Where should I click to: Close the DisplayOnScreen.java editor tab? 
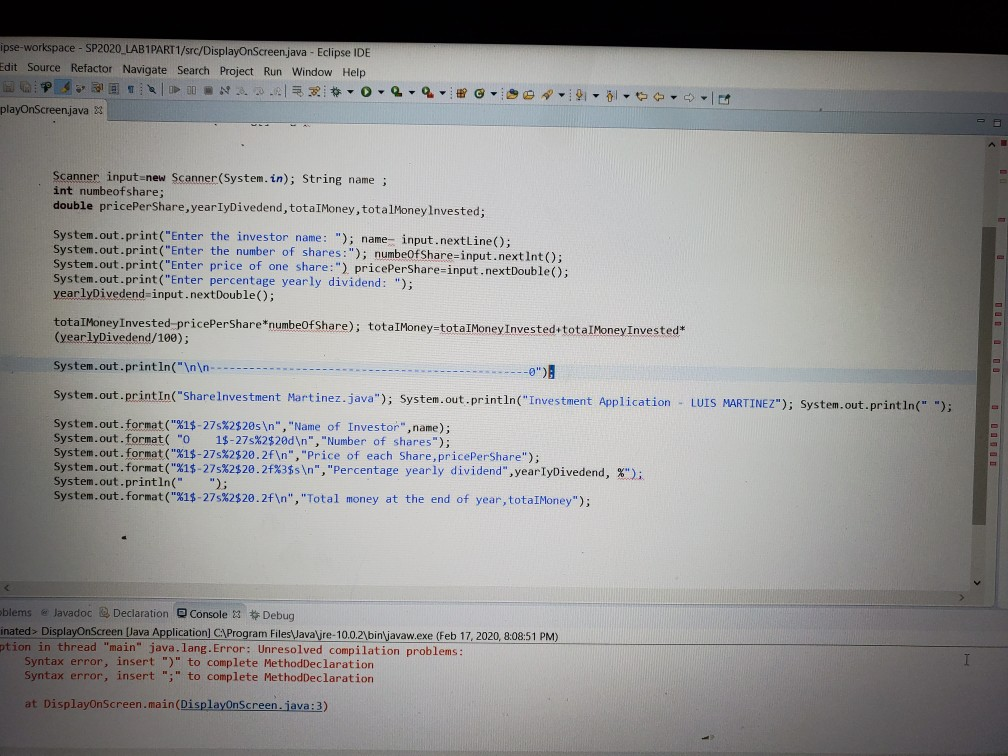pyautogui.click(x=98, y=110)
